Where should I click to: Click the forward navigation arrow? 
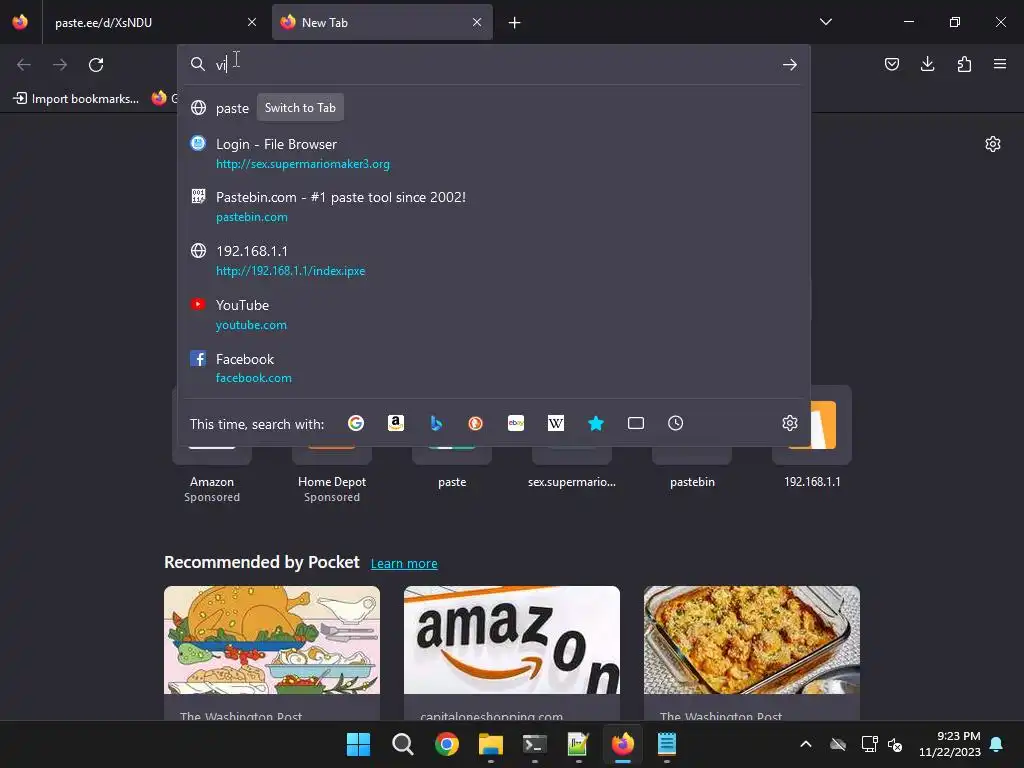click(60, 65)
